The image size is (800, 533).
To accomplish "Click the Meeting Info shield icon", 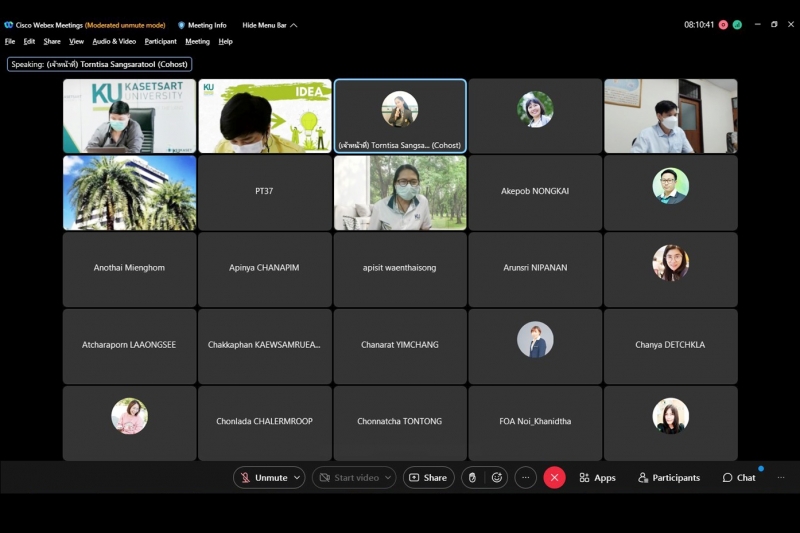I will [x=182, y=25].
